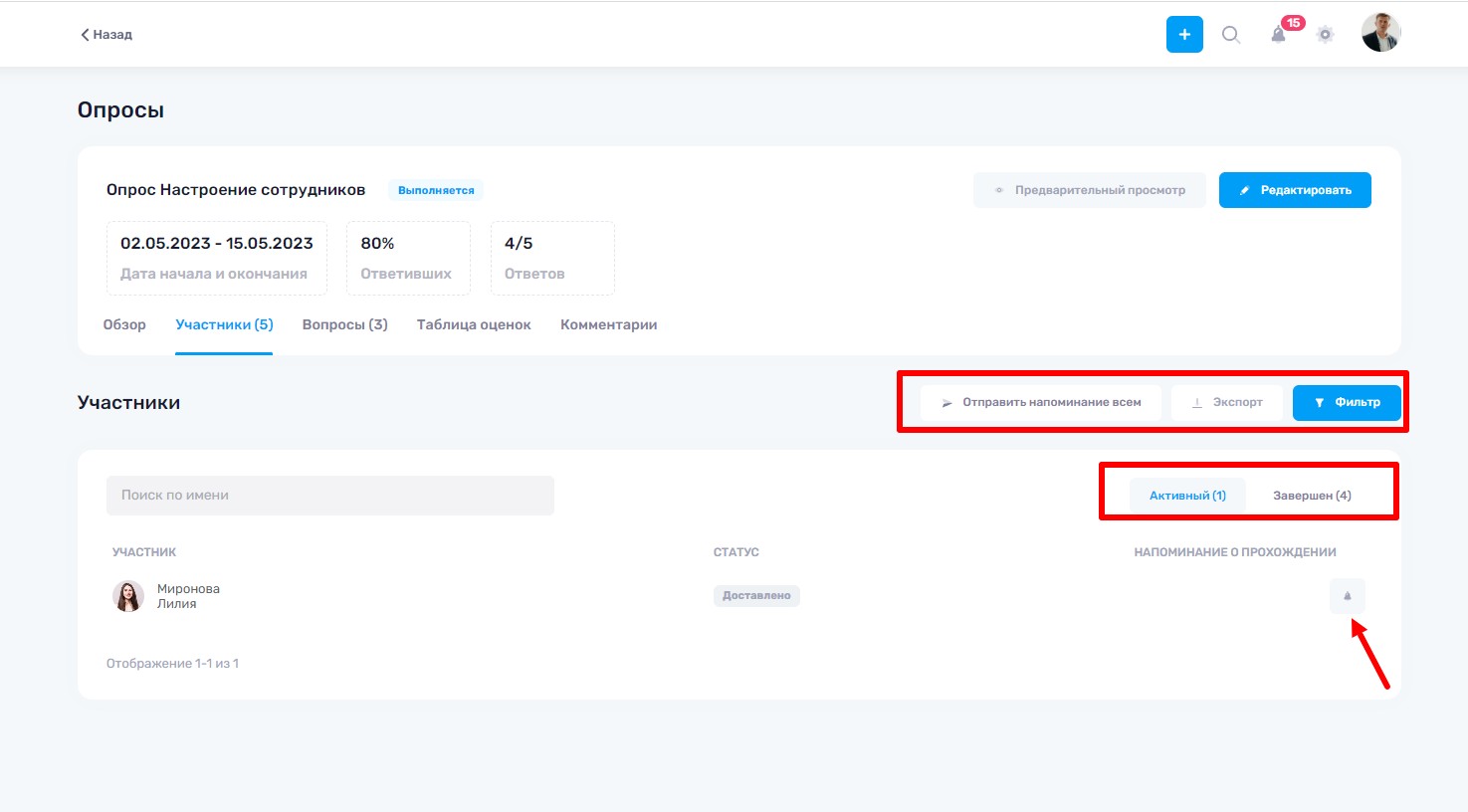Image resolution: width=1468 pixels, height=812 pixels.
Task: Click the Предварительный просмотр button
Action: pyautogui.click(x=1089, y=190)
